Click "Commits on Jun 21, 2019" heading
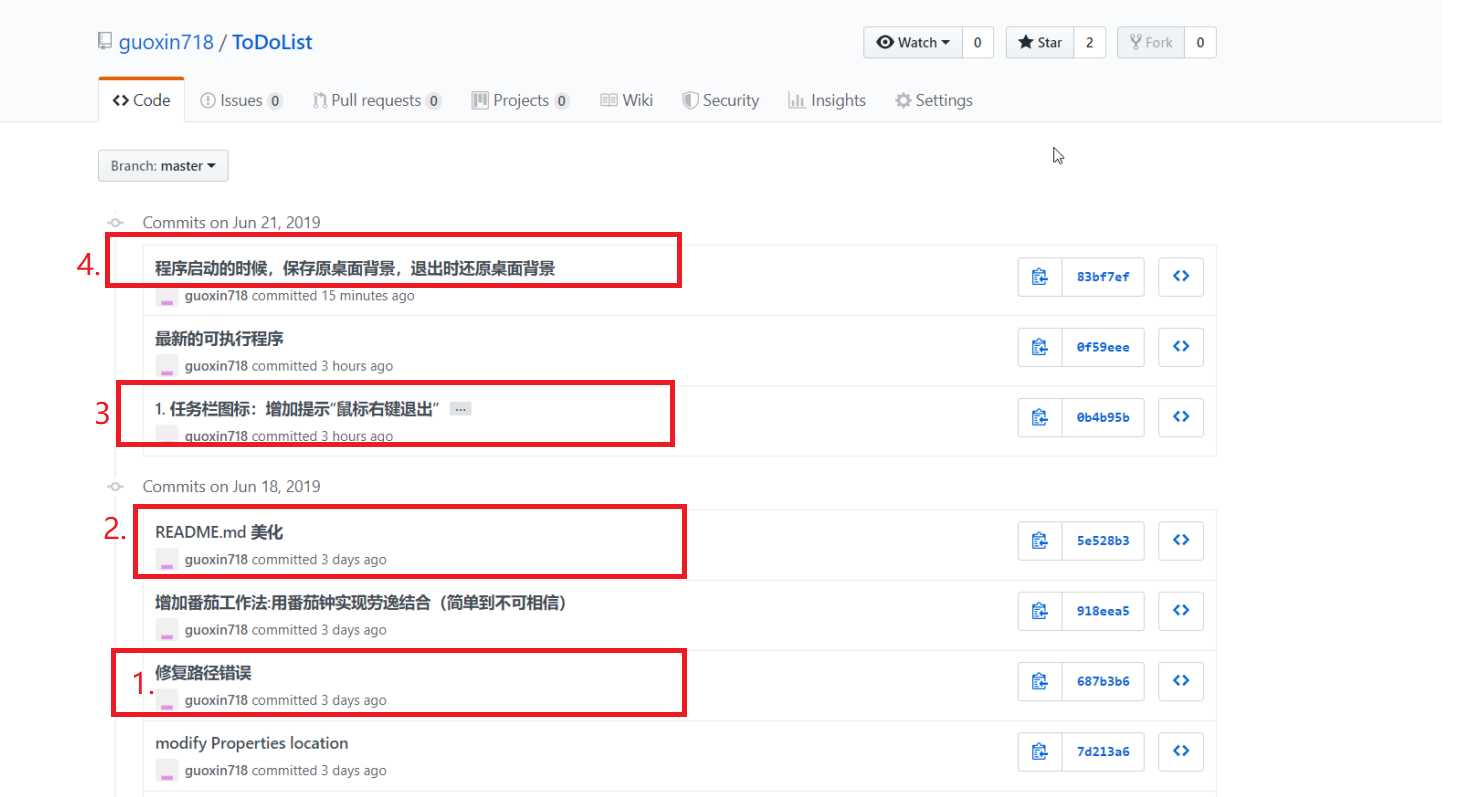 231,223
